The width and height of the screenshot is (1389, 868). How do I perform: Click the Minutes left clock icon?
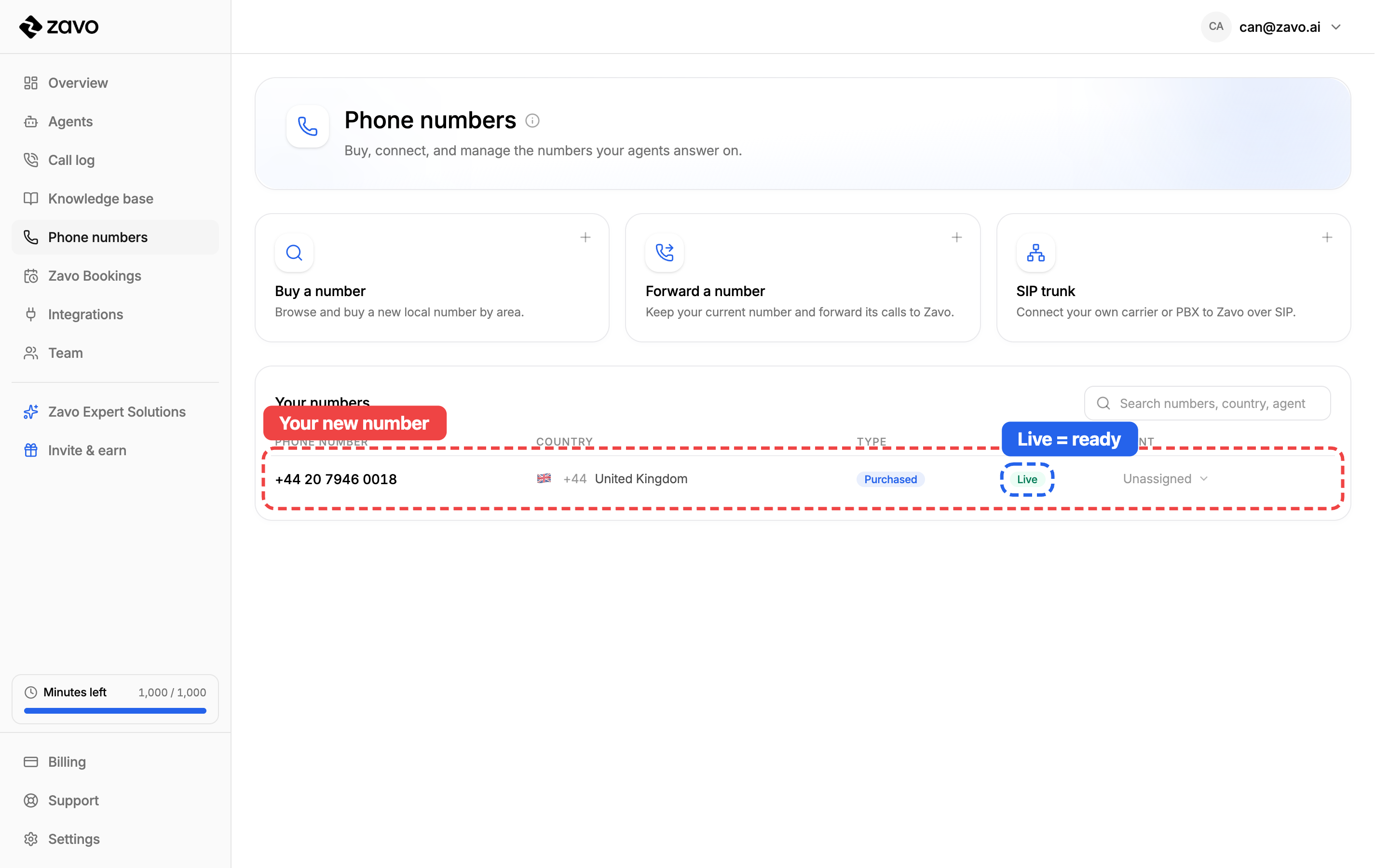click(30, 692)
